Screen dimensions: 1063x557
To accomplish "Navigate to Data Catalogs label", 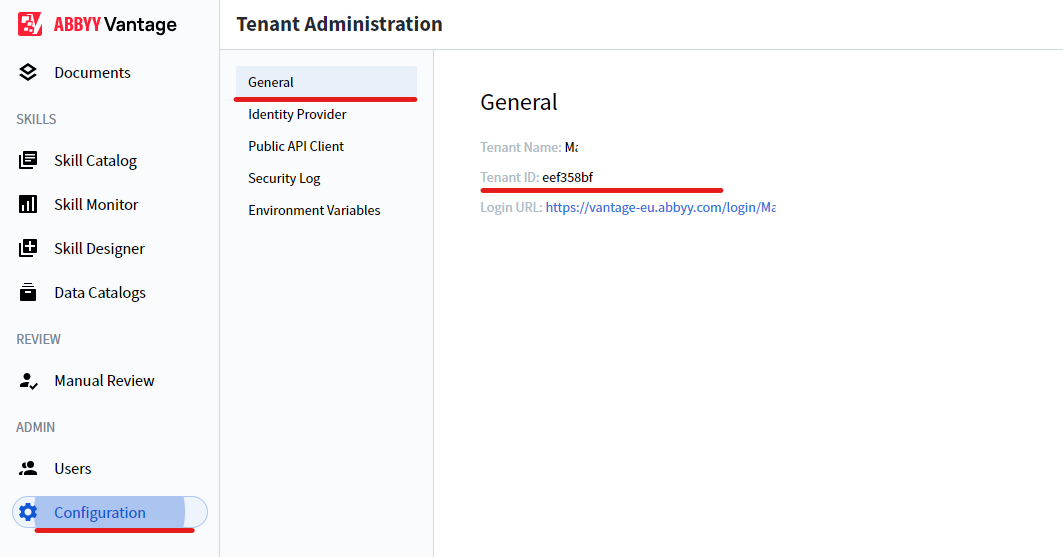I will [100, 293].
